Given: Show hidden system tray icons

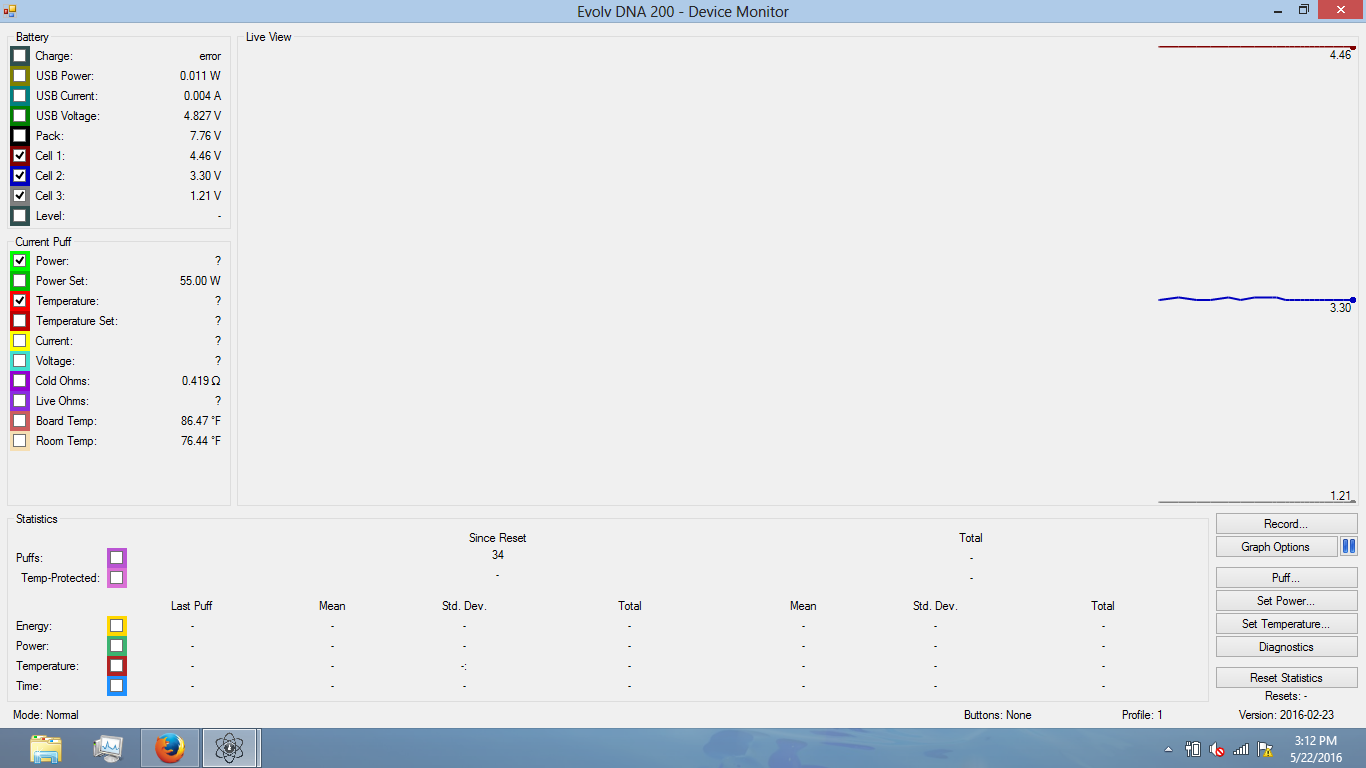Looking at the screenshot, I should pyautogui.click(x=1168, y=749).
